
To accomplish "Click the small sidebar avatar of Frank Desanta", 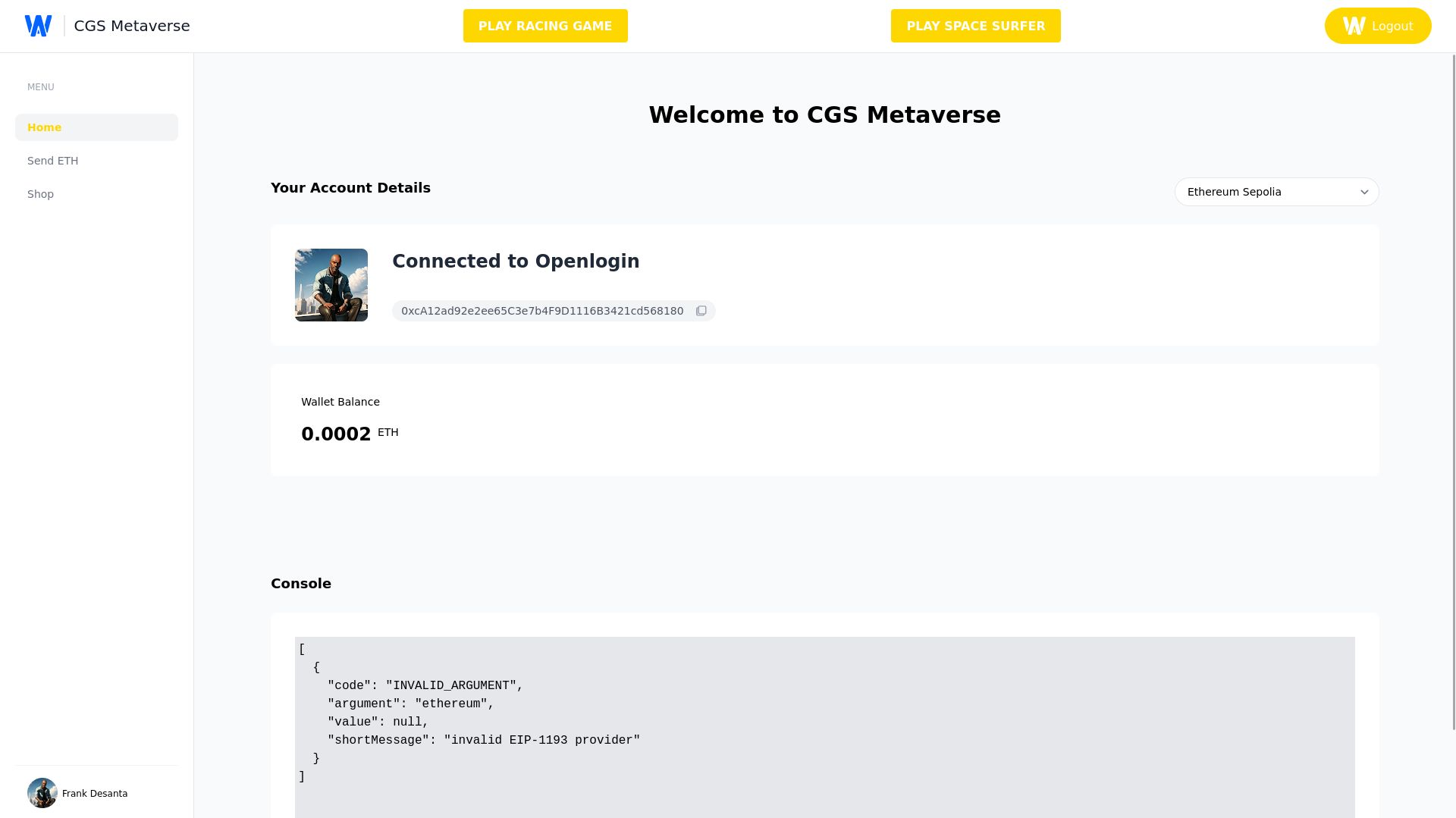I will click(42, 793).
